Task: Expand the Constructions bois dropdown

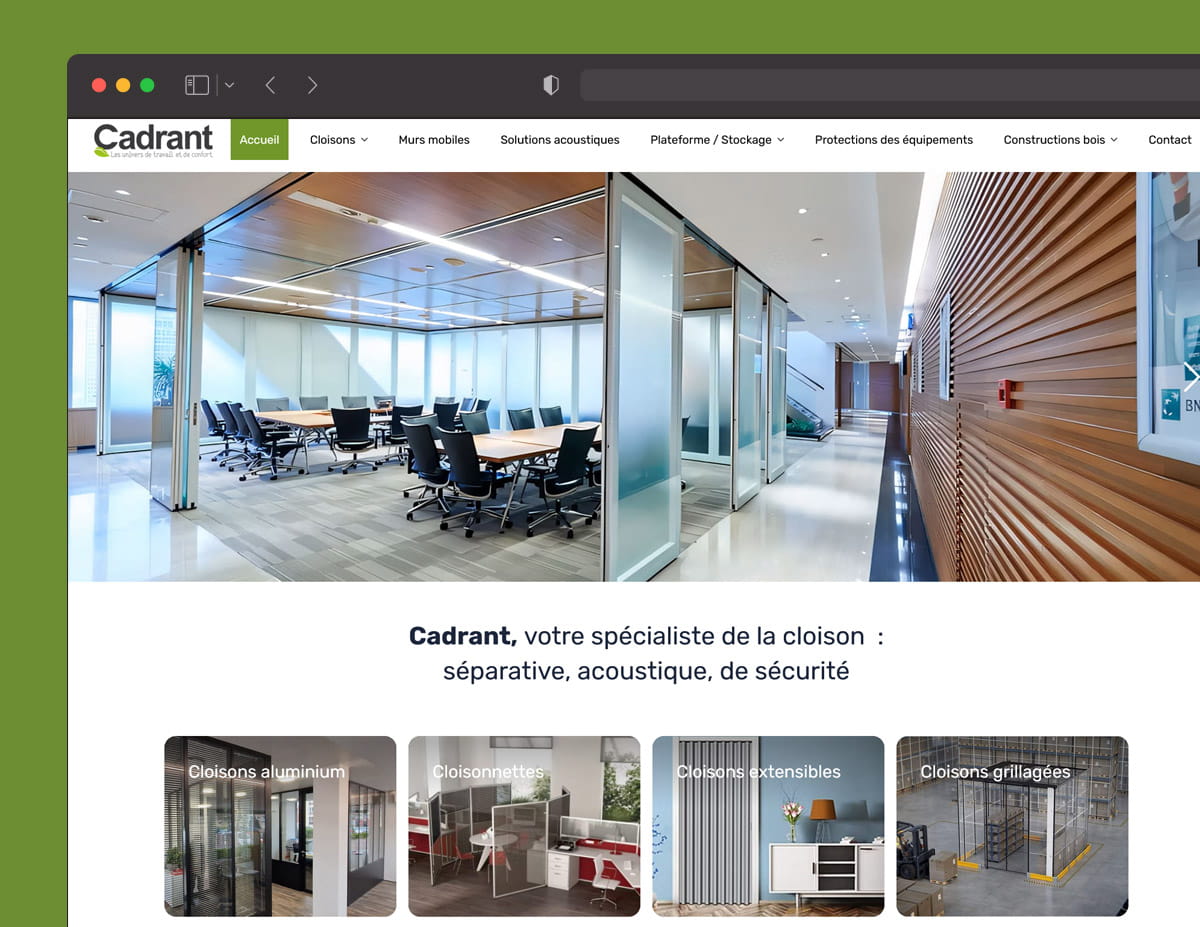Action: pyautogui.click(x=1060, y=140)
